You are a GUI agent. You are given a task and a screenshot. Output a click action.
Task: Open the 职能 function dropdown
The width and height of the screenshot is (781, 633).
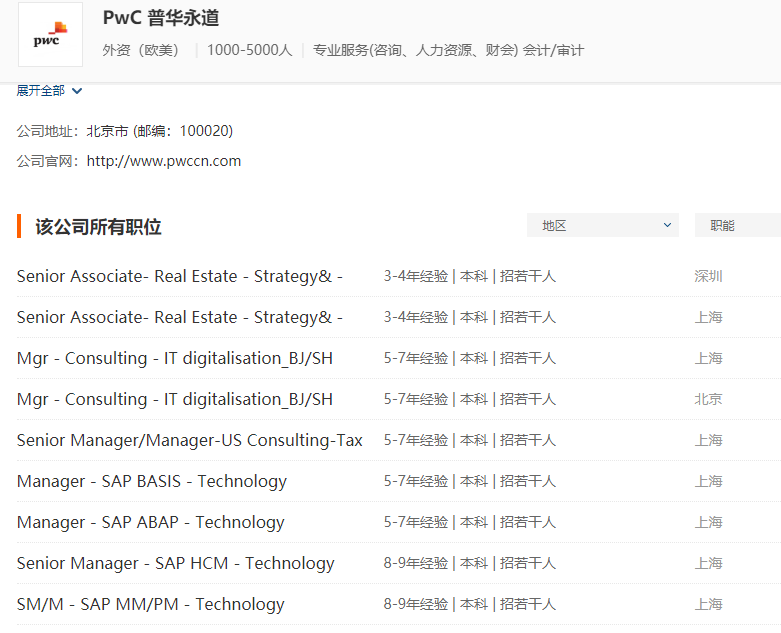pos(738,226)
